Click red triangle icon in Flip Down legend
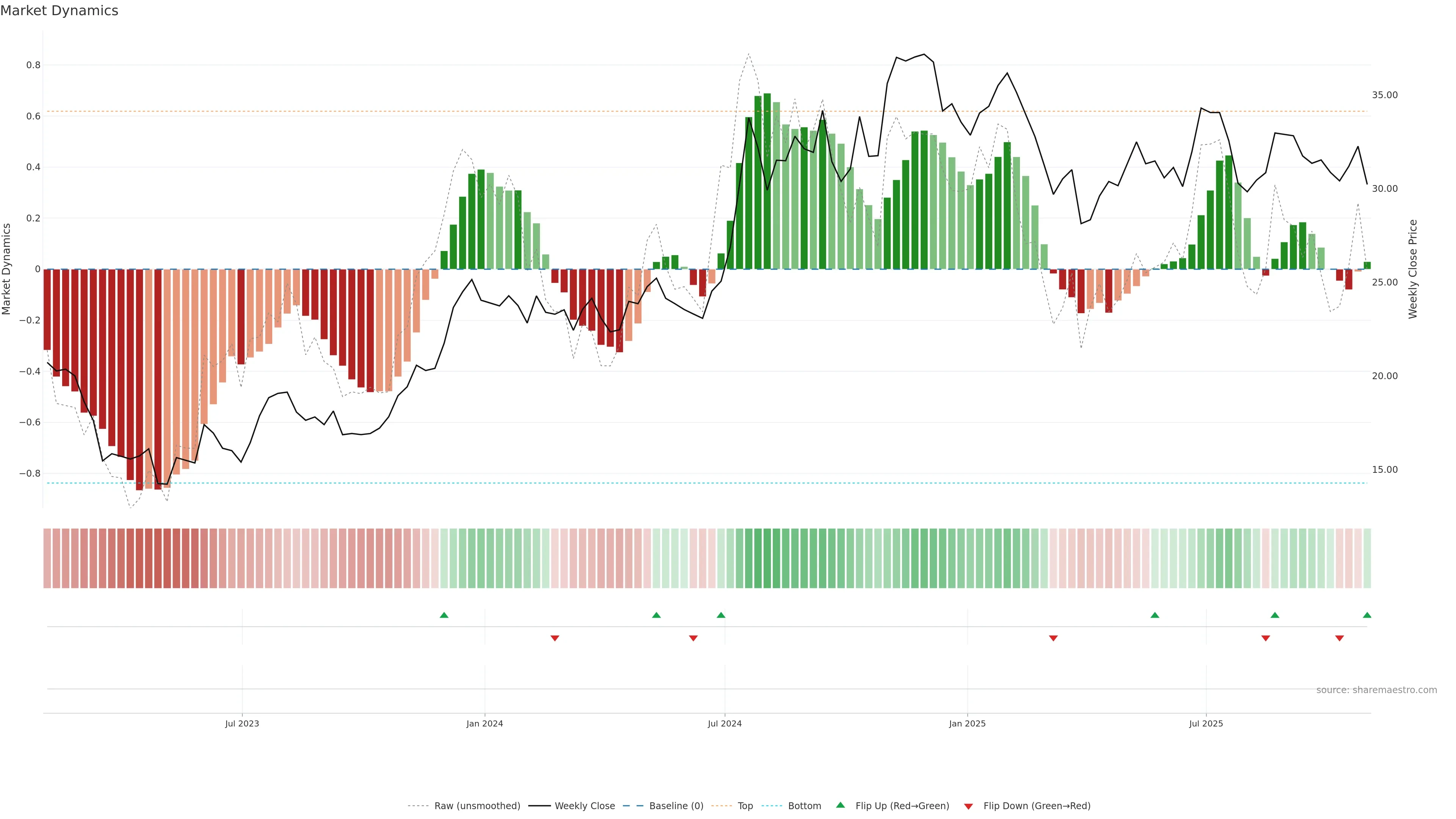Screen dimensions: 1456x819 (968, 806)
